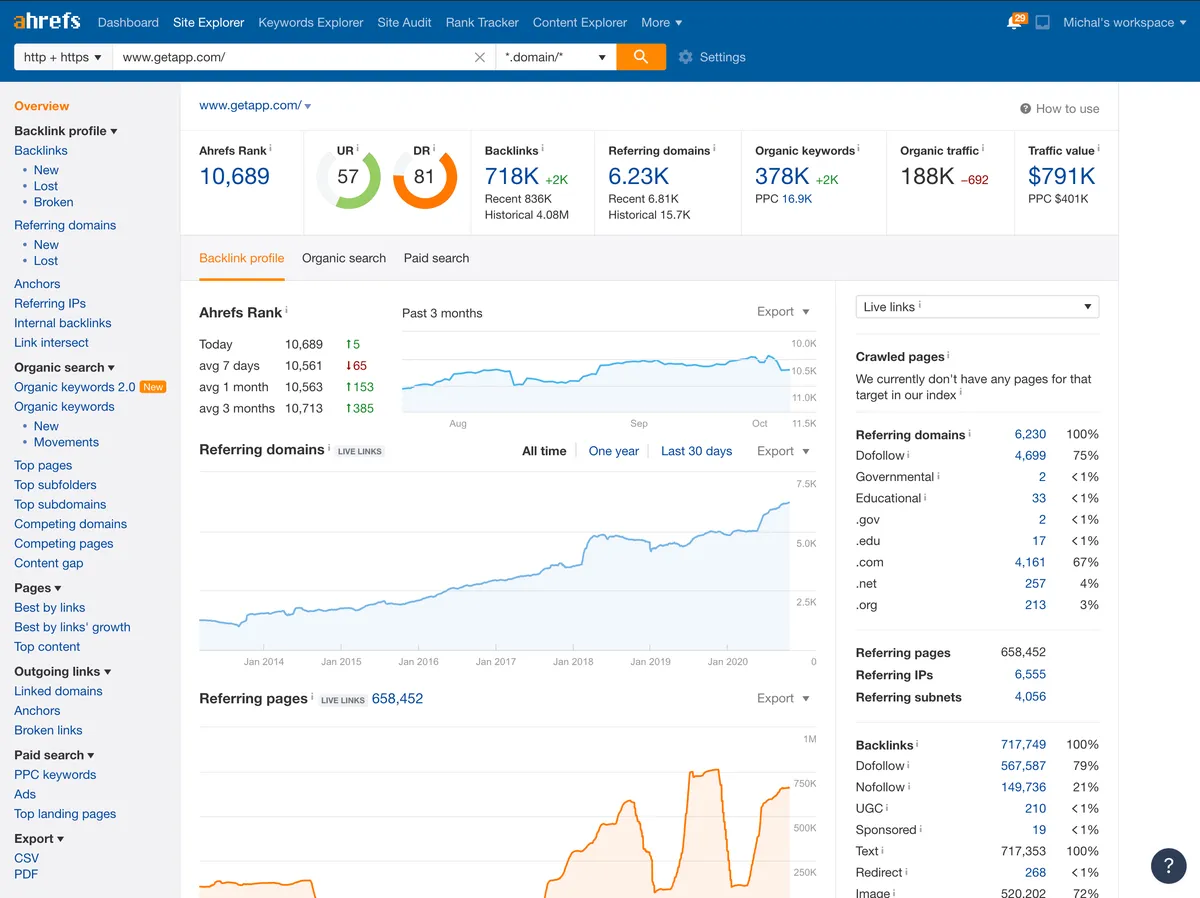The height and width of the screenshot is (898, 1200).
Task: Select the Backlink profile tab
Action: pos(242,258)
